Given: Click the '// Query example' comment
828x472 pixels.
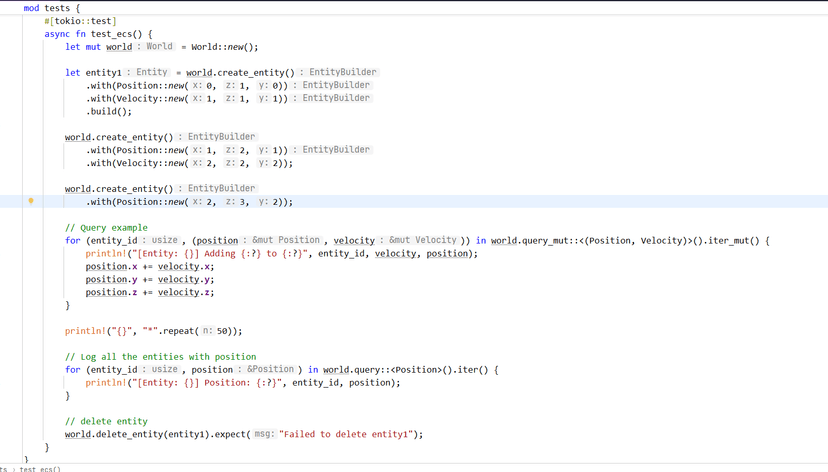Looking at the screenshot, I should point(106,228).
